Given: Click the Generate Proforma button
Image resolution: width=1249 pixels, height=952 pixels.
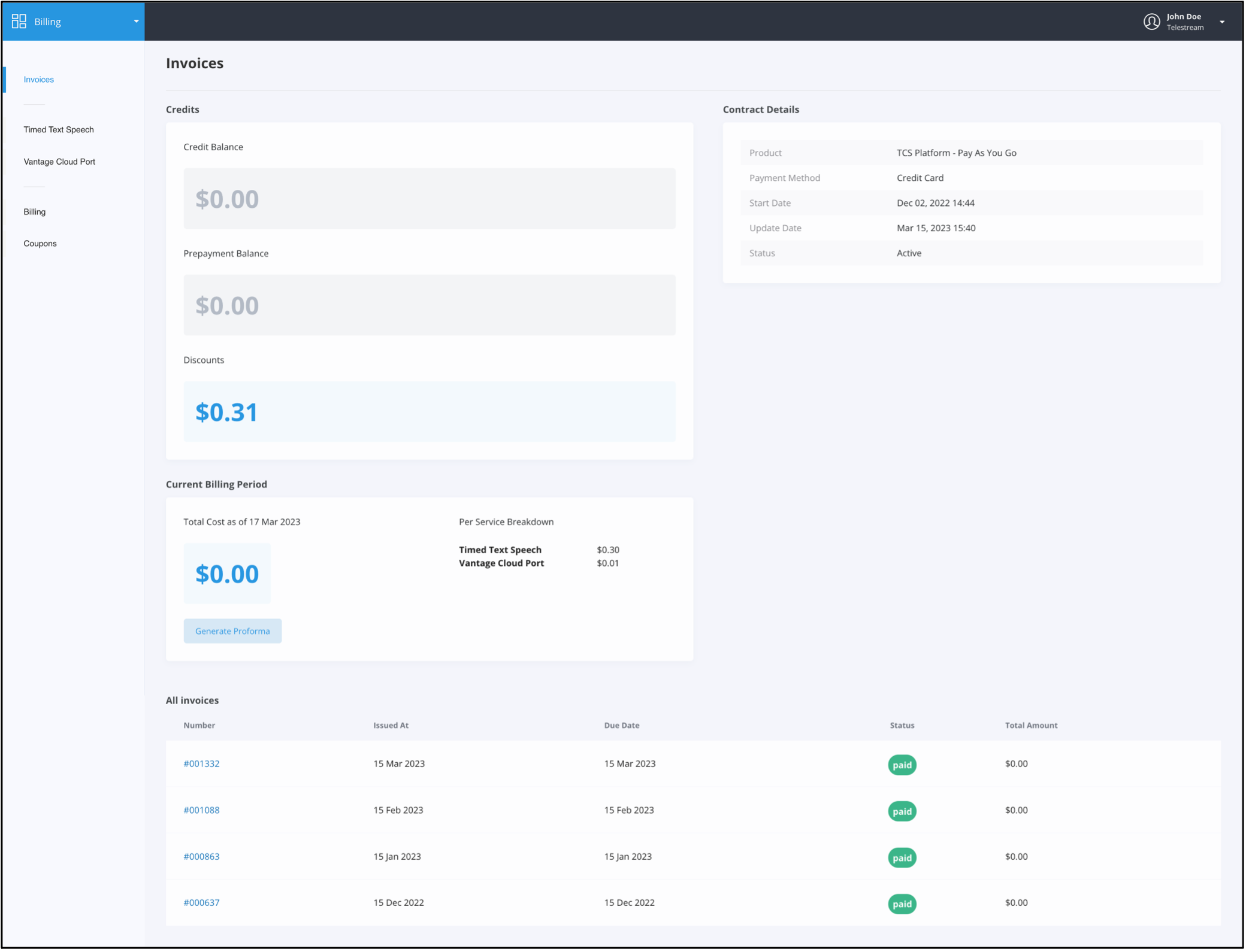Looking at the screenshot, I should [x=232, y=631].
